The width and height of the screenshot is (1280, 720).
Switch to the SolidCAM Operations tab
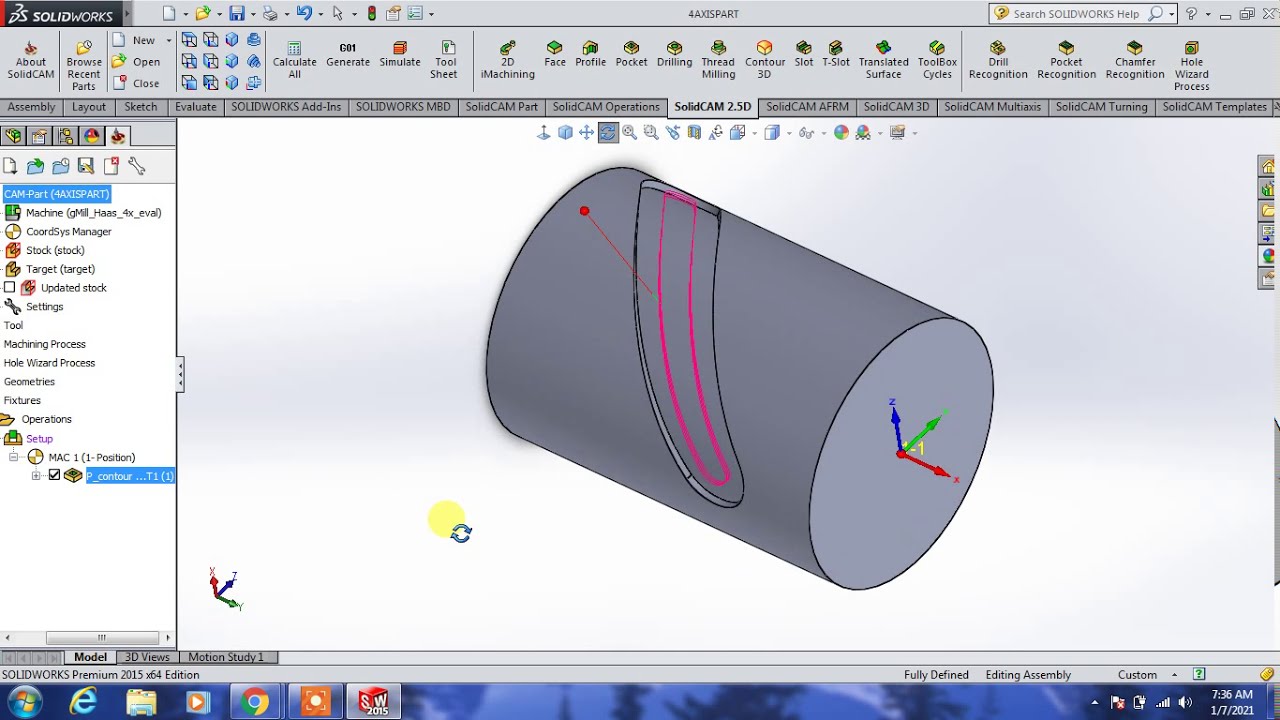[606, 107]
